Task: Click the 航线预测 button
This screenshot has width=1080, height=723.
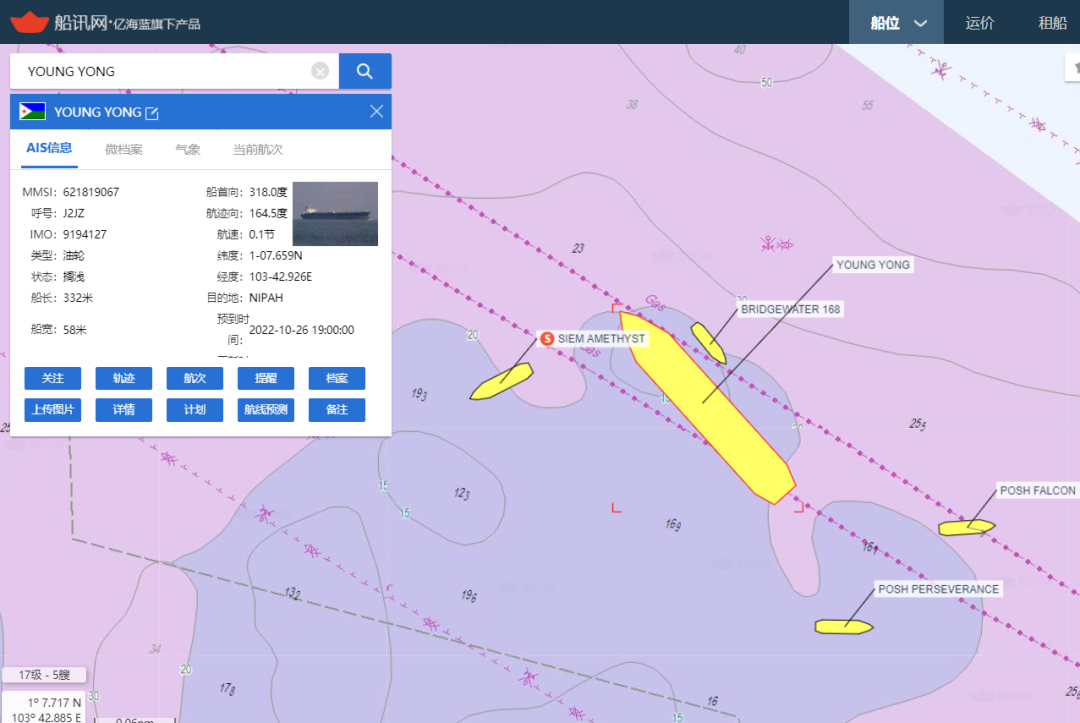Action: (x=266, y=410)
